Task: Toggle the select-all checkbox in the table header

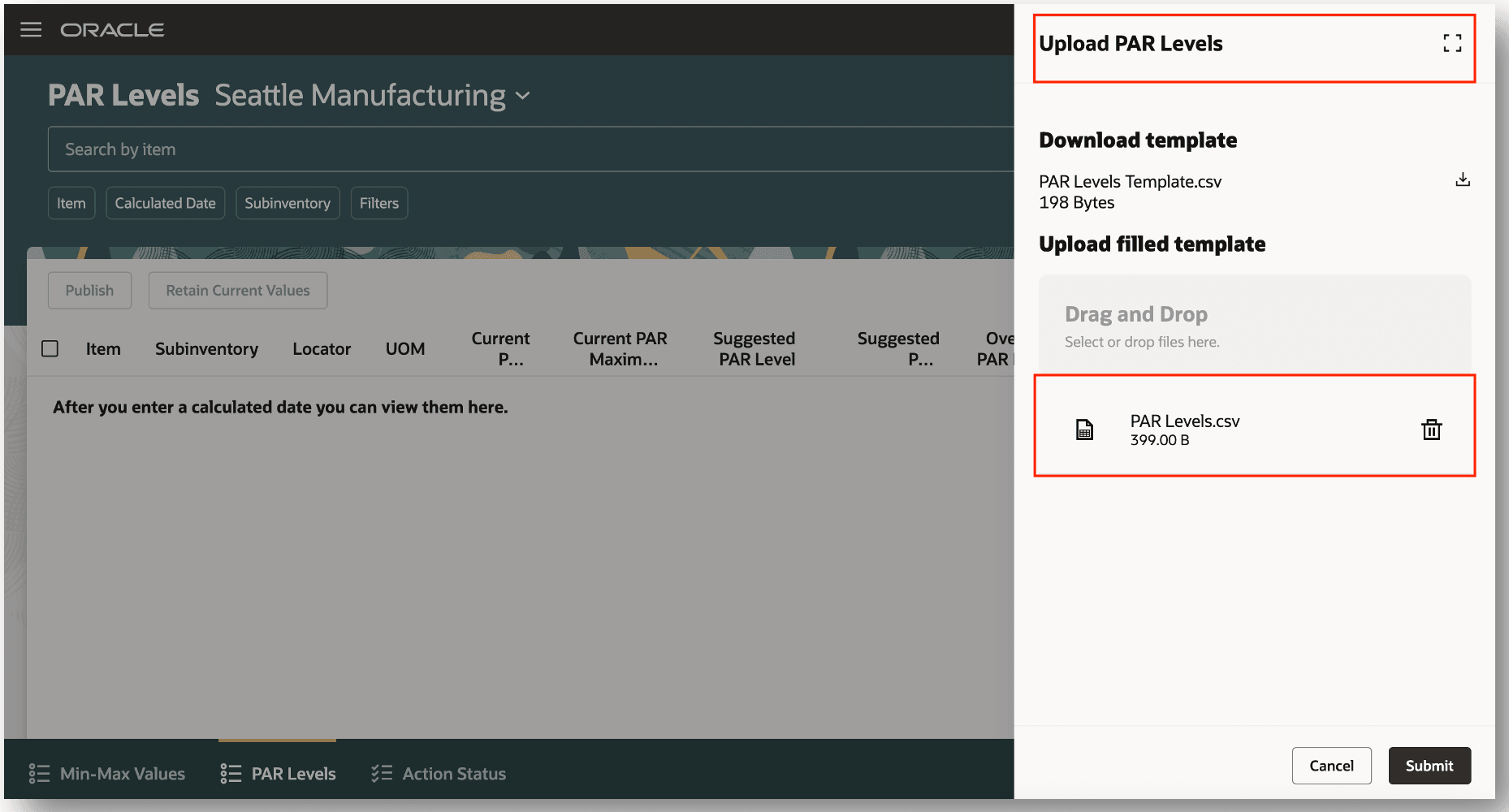Action: pyautogui.click(x=50, y=348)
